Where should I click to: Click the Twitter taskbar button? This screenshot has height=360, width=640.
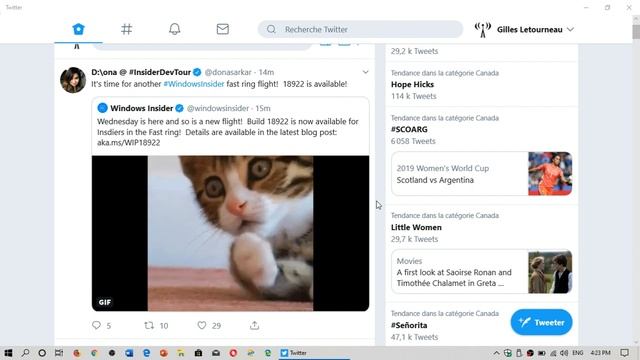[314, 353]
